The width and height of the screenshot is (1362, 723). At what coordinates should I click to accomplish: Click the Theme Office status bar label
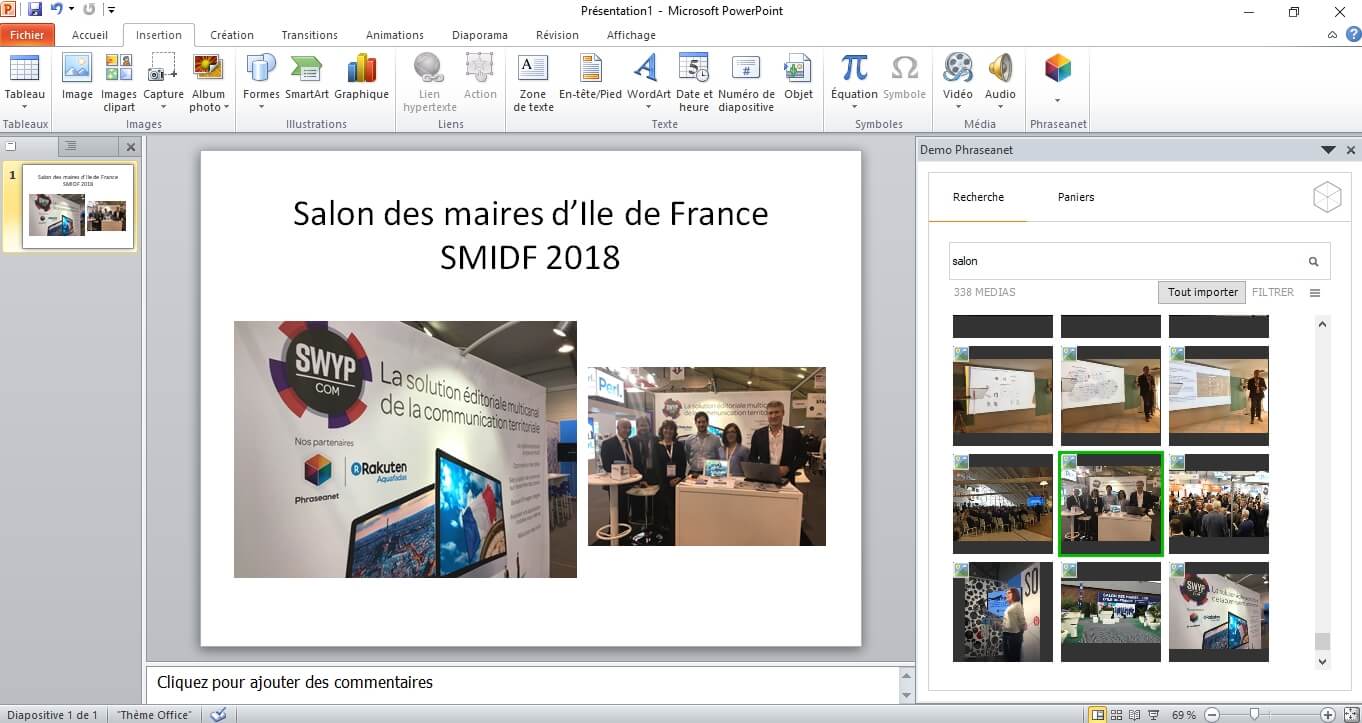tap(154, 715)
